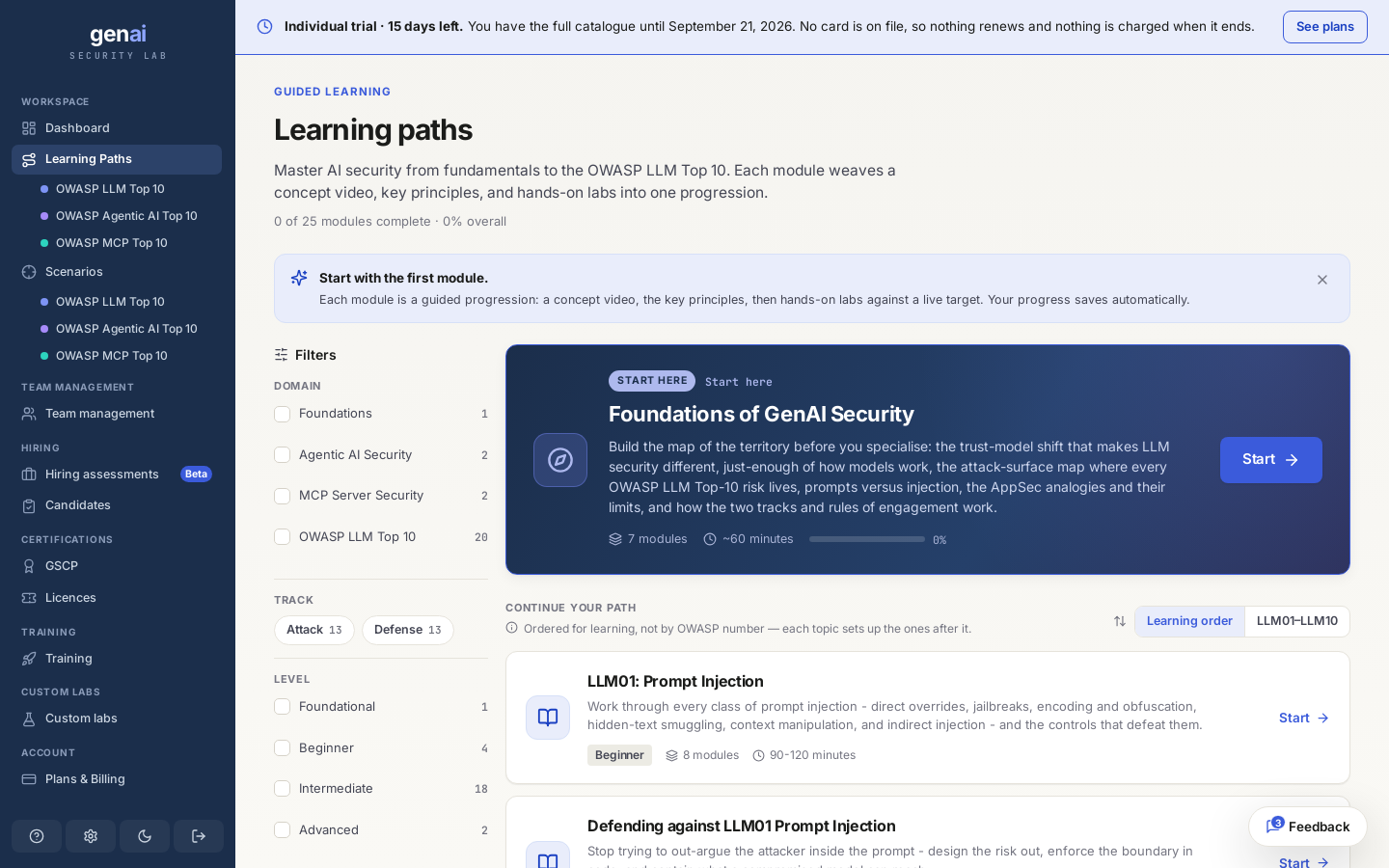Click the Plans & Billing card icon
The width and height of the screenshot is (1389, 868).
coord(29,779)
